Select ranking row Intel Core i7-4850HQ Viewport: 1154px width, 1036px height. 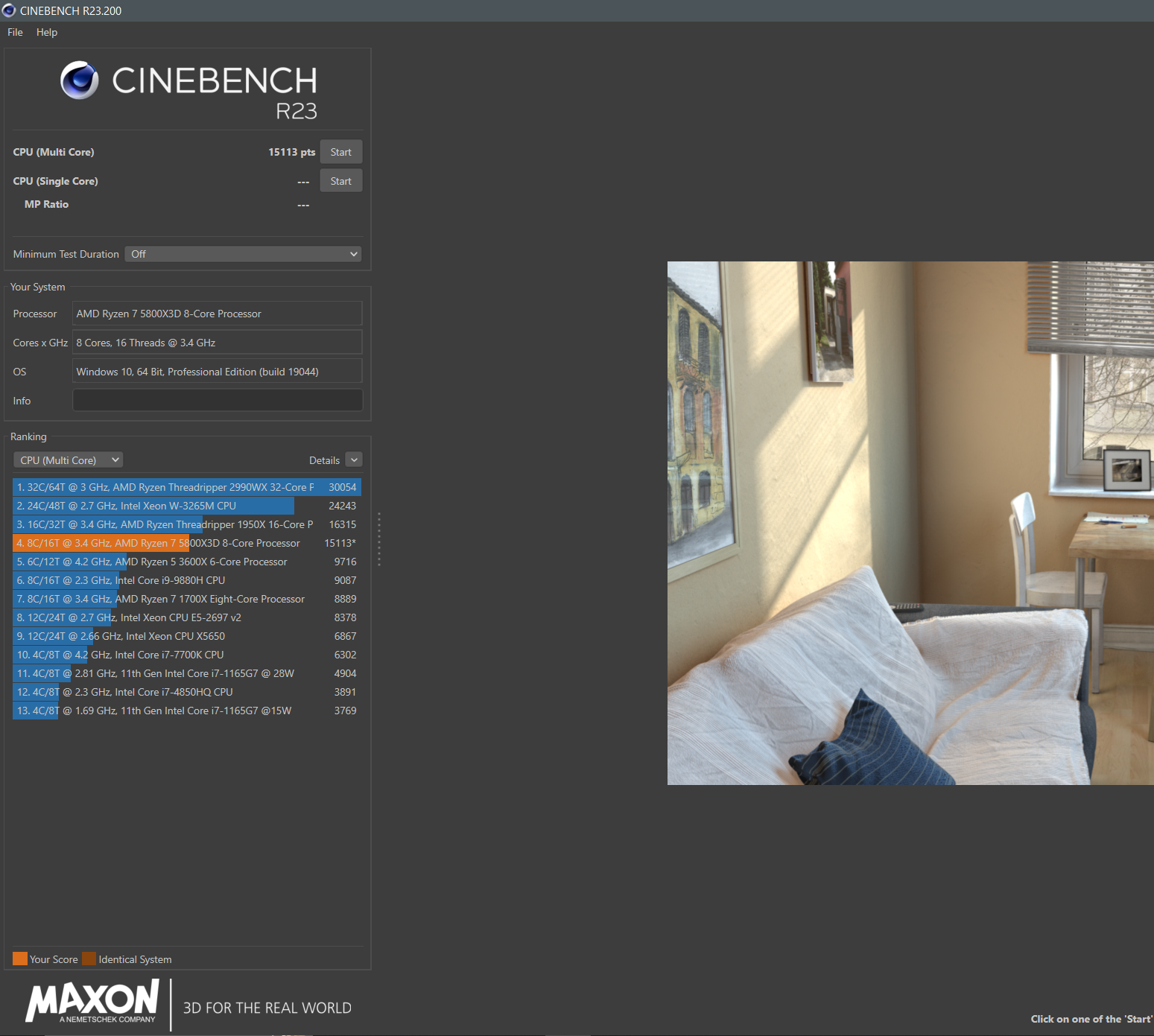[187, 692]
